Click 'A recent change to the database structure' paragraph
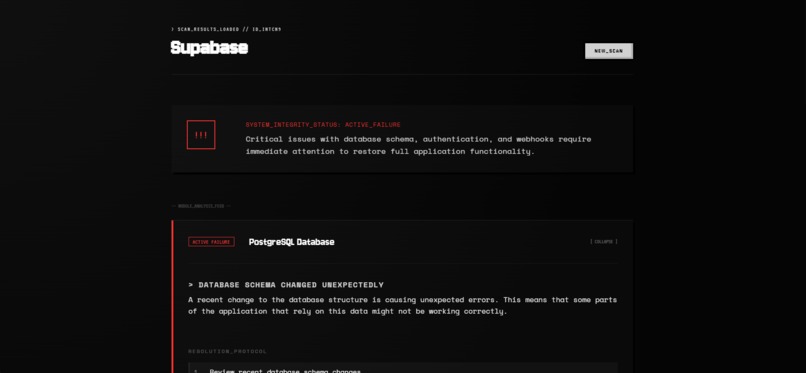Screen dimensions: 806x373 coord(402,305)
